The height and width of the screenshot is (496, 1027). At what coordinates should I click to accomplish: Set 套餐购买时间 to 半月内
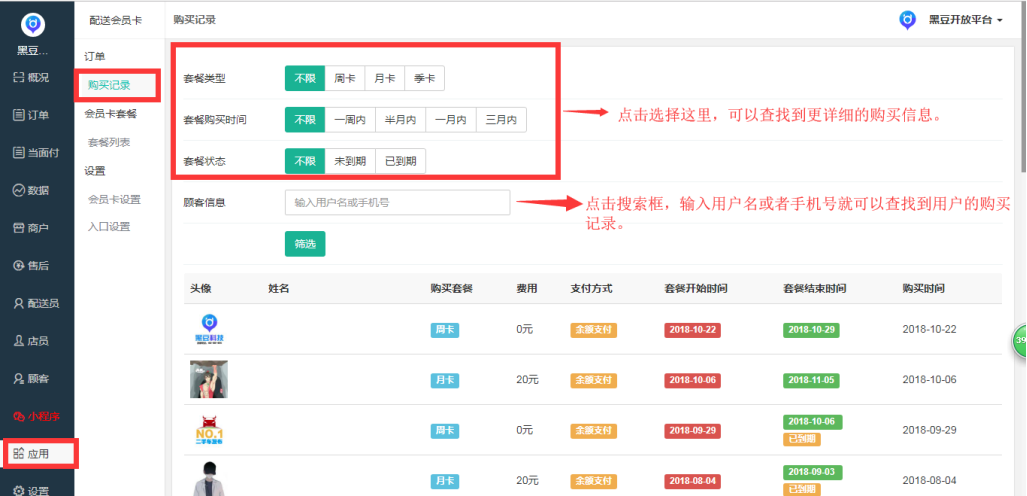(400, 120)
